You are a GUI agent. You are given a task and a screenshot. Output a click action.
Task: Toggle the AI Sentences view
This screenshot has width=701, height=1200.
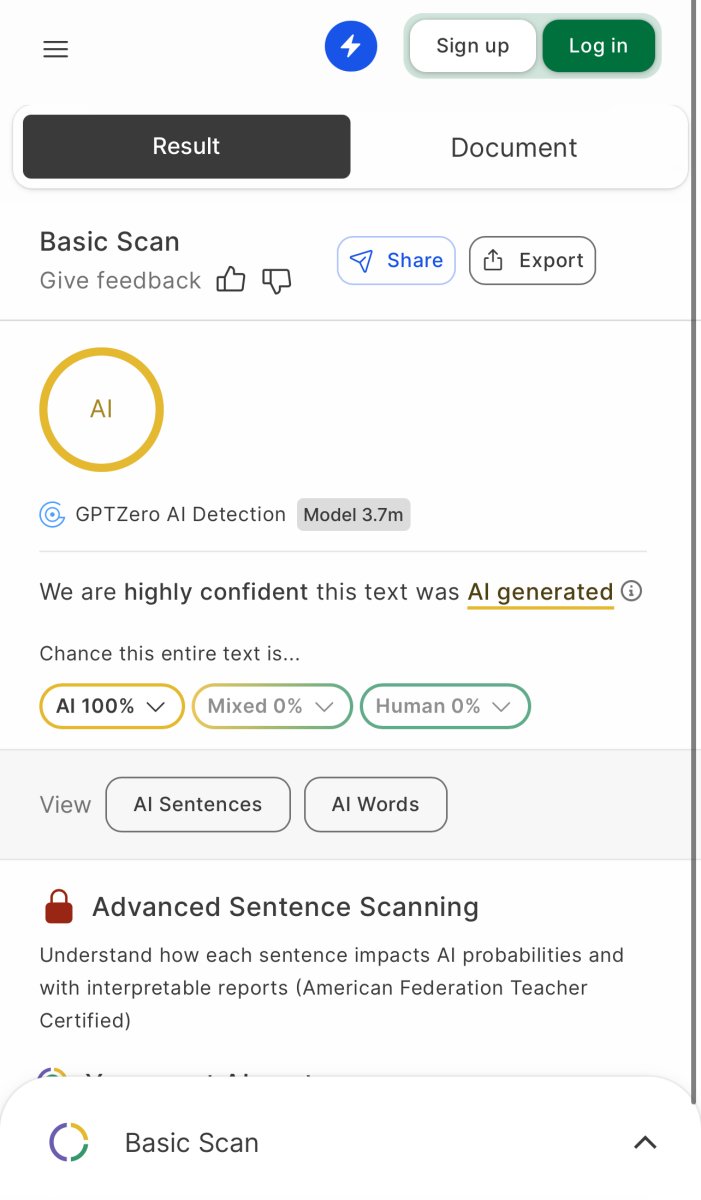point(198,805)
